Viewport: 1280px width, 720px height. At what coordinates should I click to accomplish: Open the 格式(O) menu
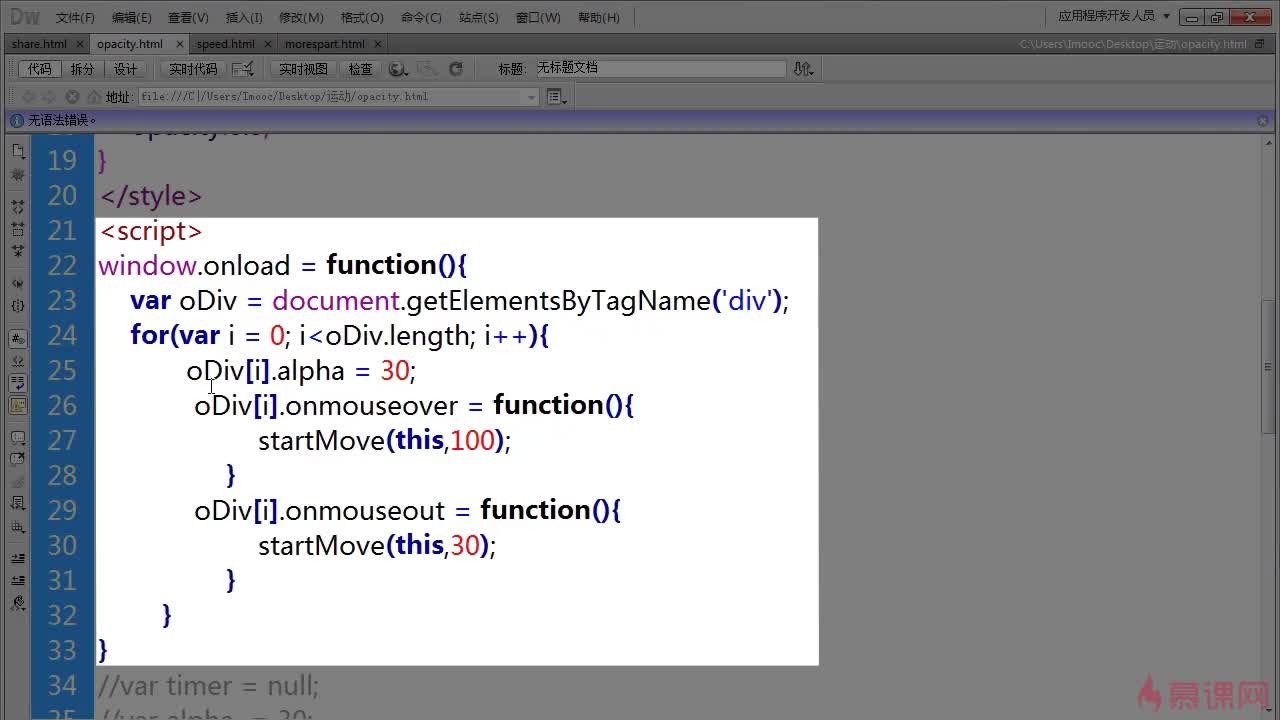(x=361, y=17)
